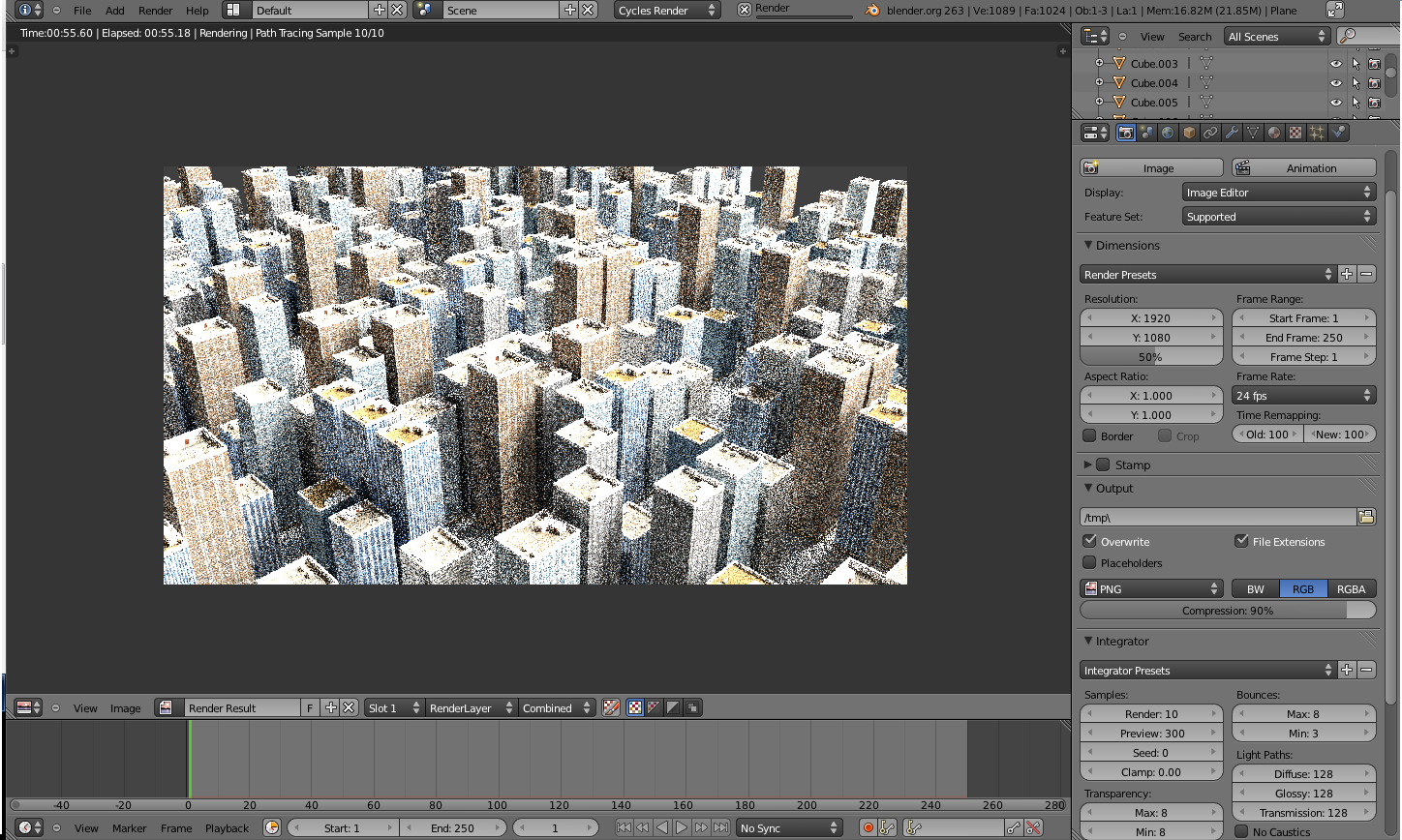Click the Z-buffer display icon
The width and height of the screenshot is (1402, 840).
692,707
